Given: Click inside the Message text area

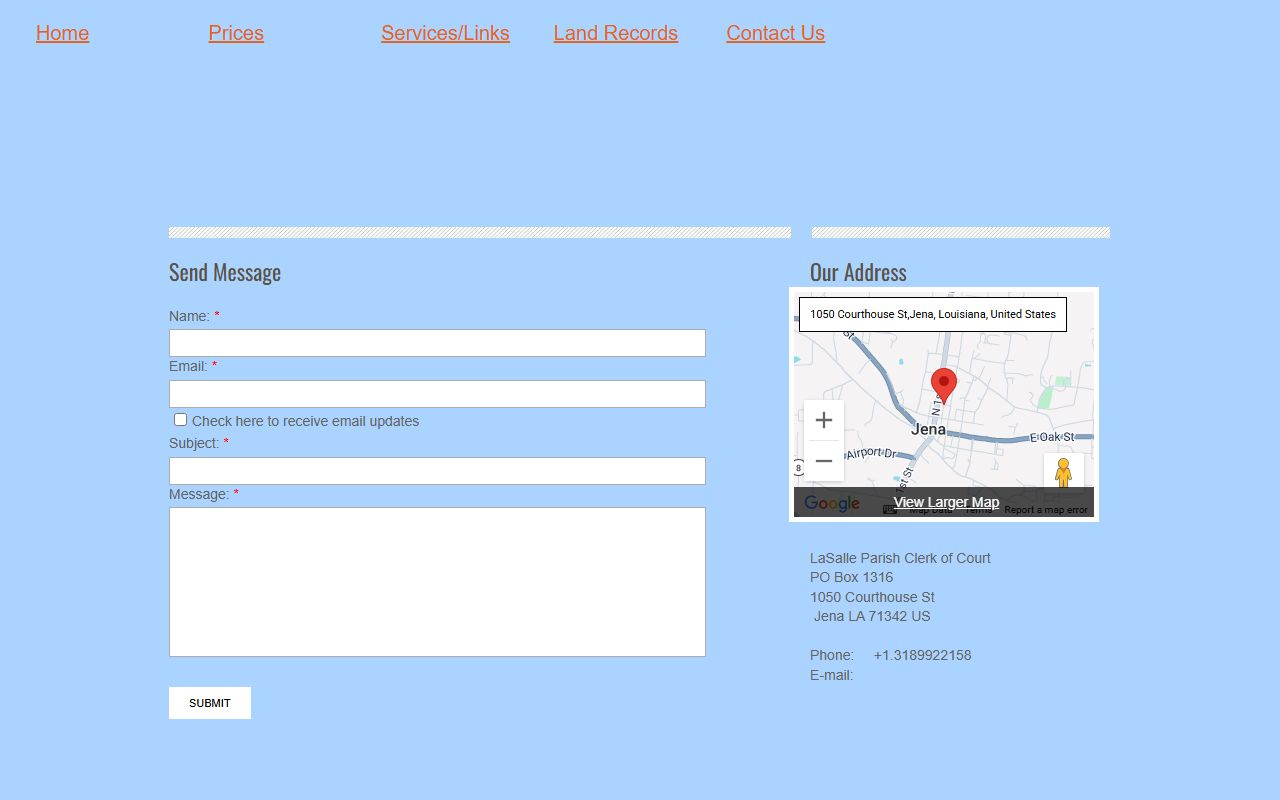Looking at the screenshot, I should [437, 582].
